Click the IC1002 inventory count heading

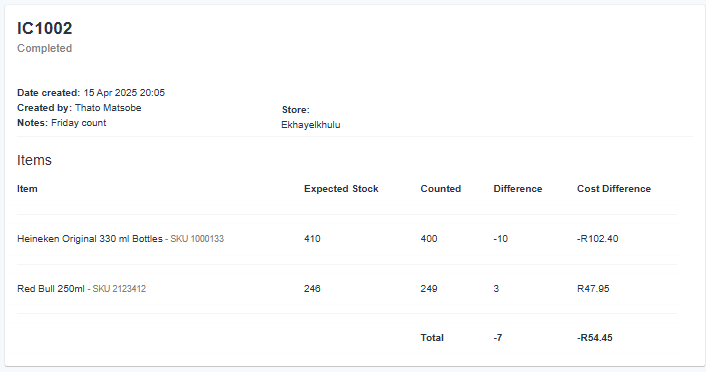[45, 28]
